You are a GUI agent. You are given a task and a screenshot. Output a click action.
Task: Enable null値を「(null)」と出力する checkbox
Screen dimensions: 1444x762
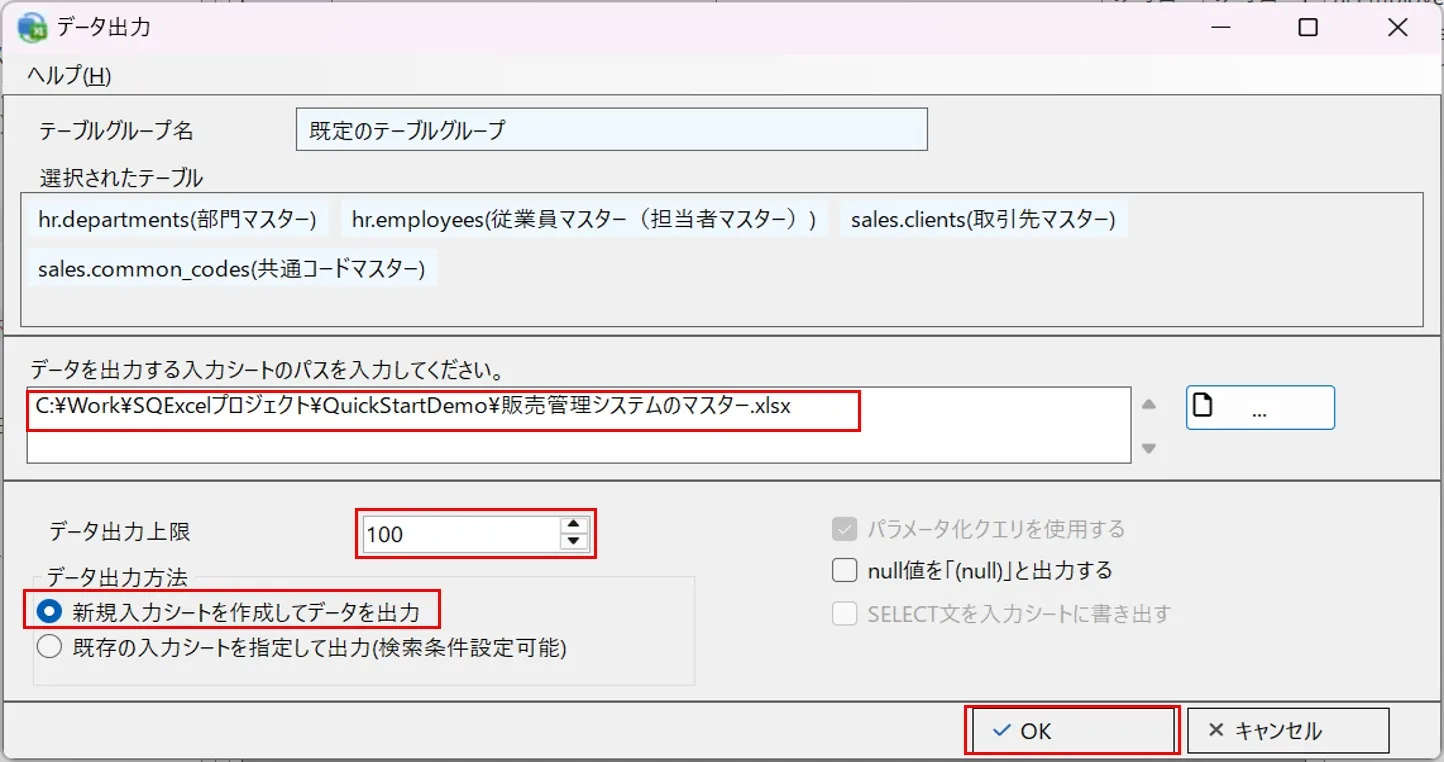845,571
